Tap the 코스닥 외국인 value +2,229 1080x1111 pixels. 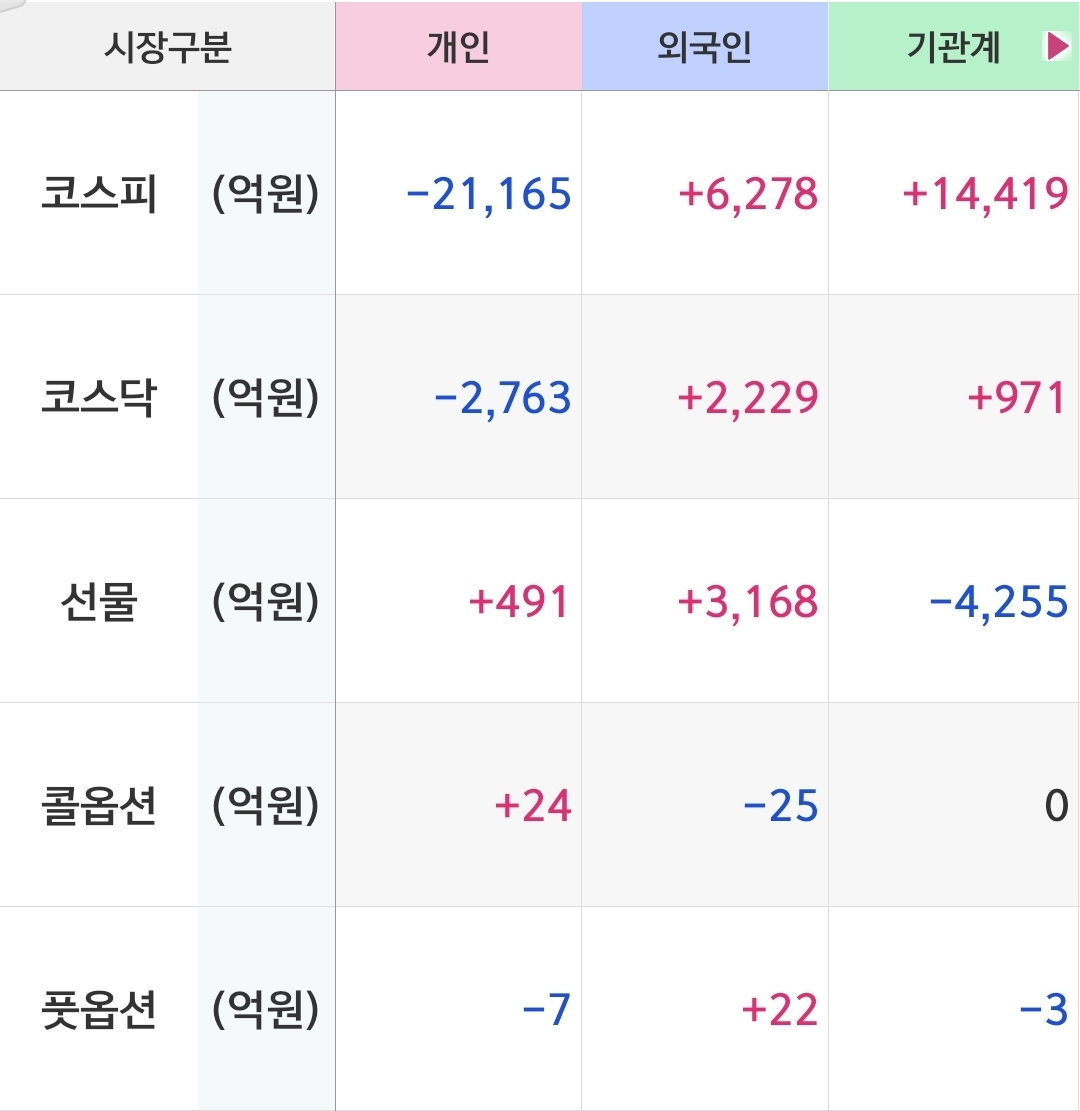coord(748,398)
